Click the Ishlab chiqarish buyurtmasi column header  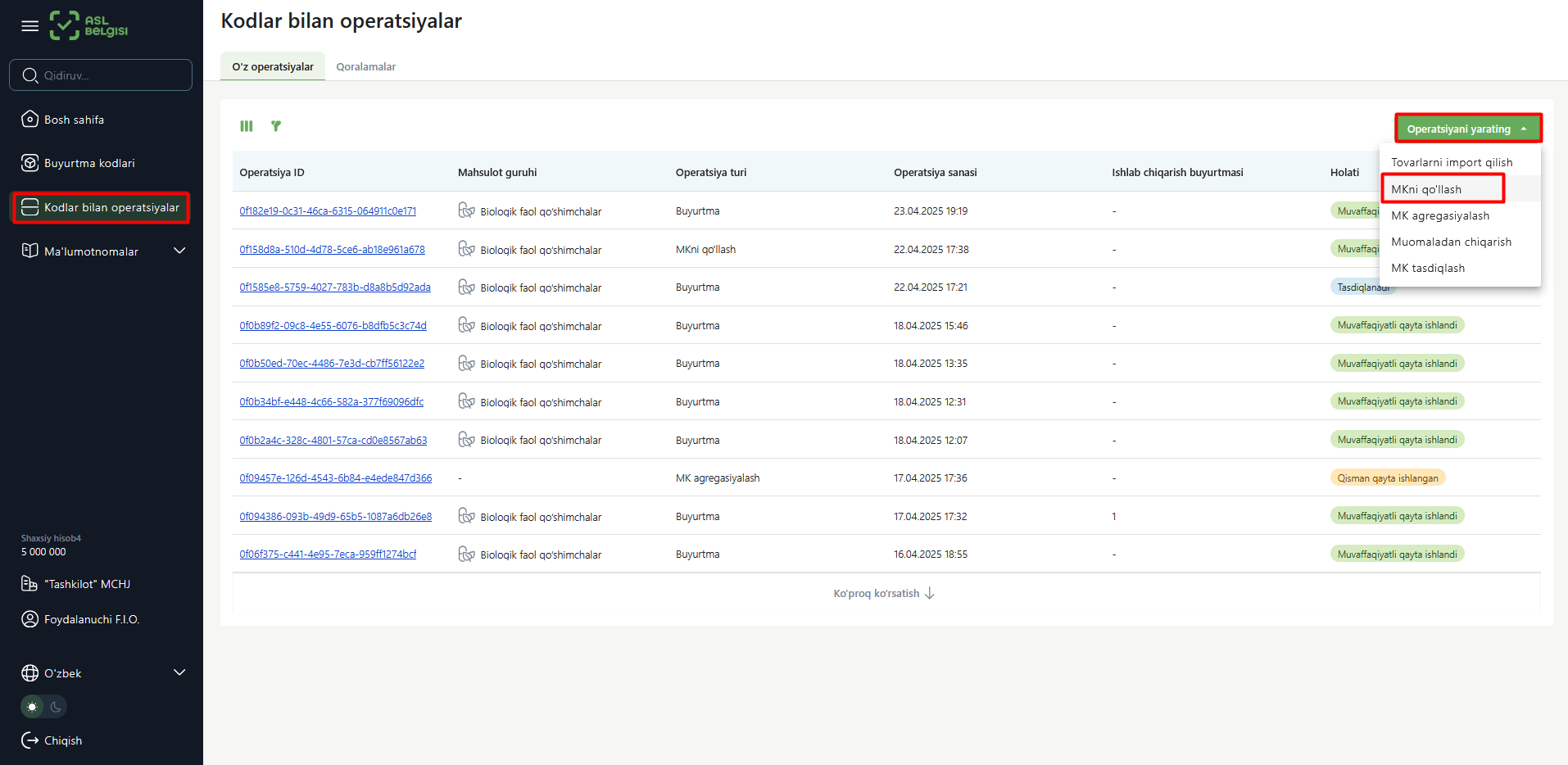[1177, 173]
